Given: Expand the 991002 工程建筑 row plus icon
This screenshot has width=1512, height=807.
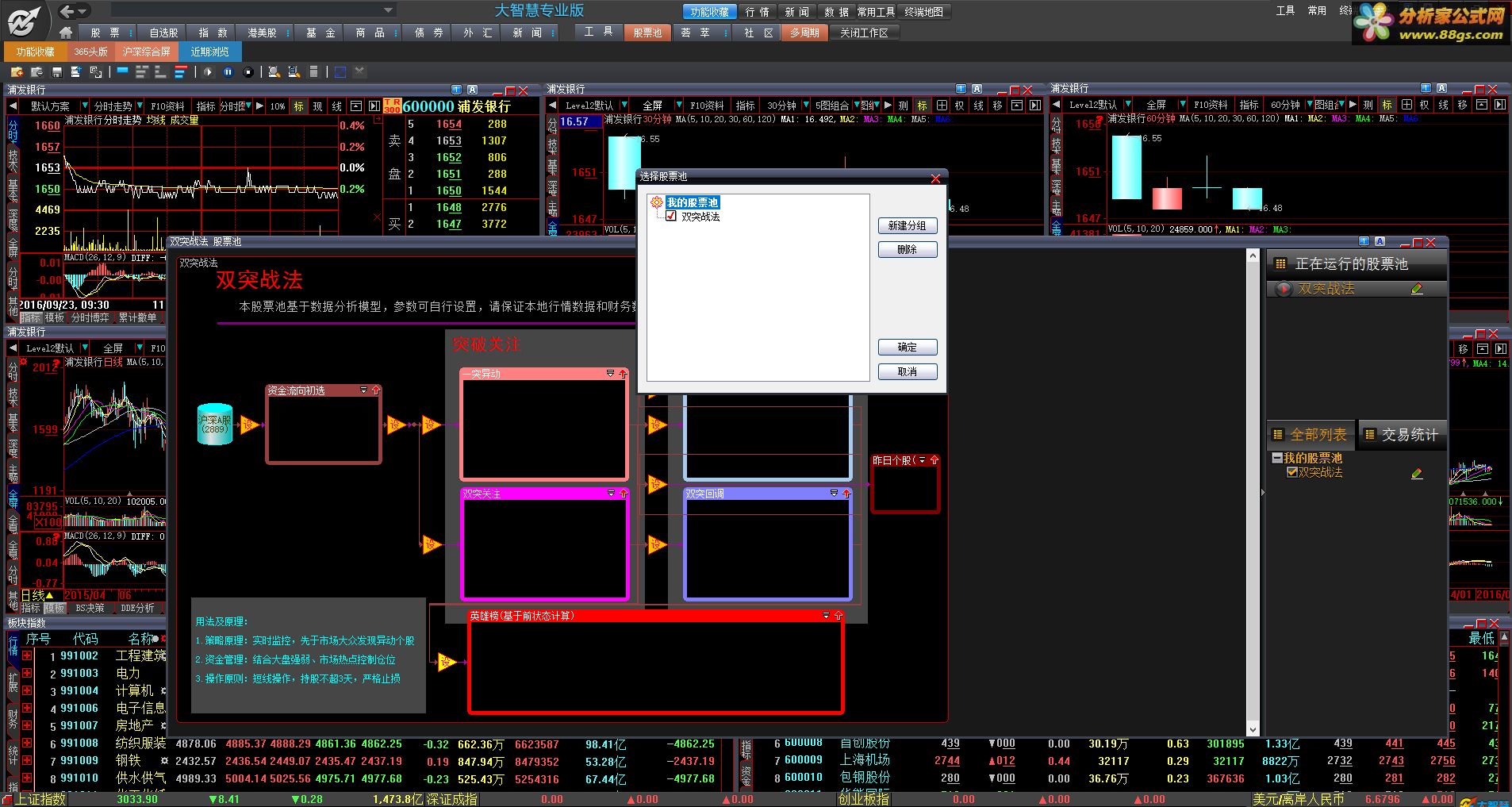Looking at the screenshot, I should click(x=27, y=655).
